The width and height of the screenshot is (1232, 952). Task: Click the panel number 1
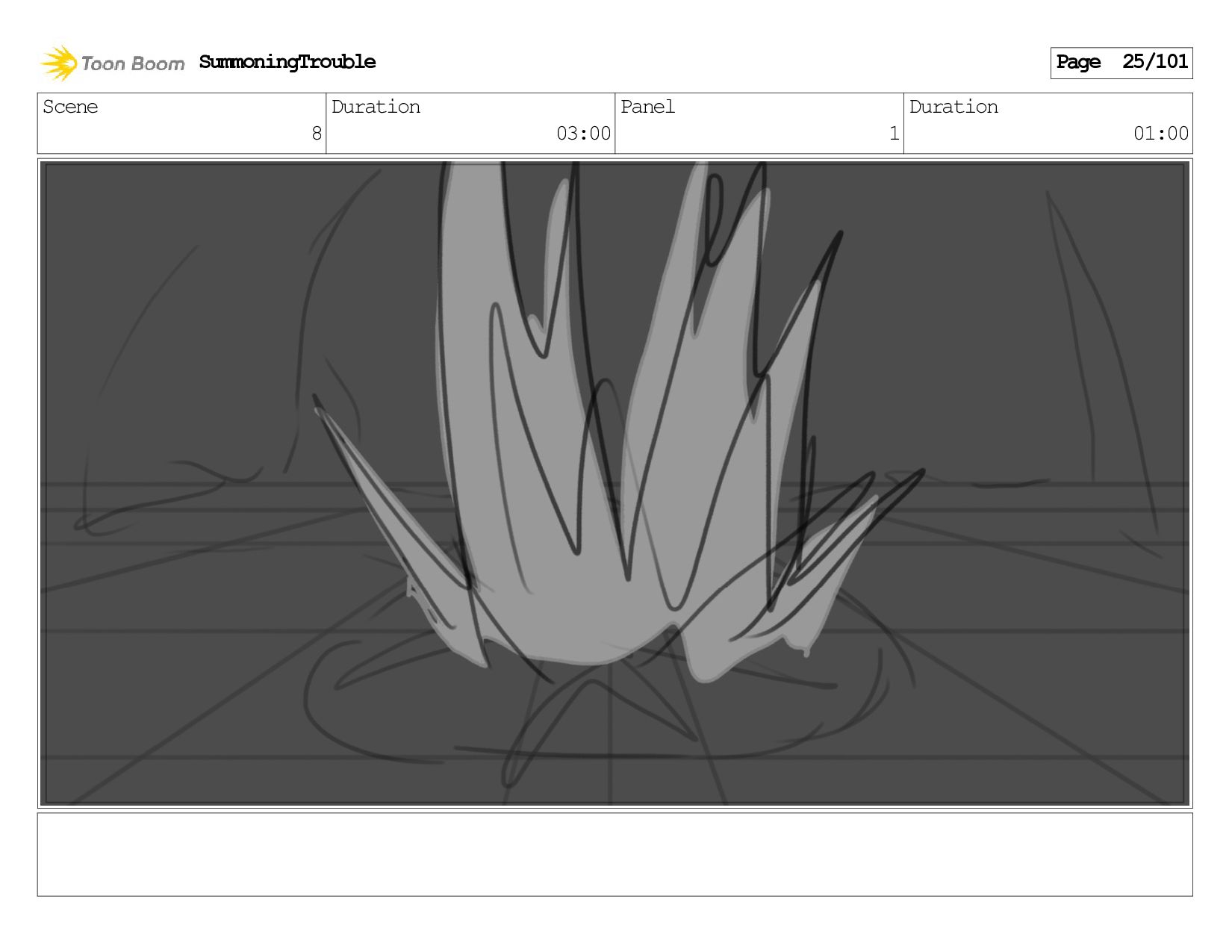pyautogui.click(x=894, y=134)
